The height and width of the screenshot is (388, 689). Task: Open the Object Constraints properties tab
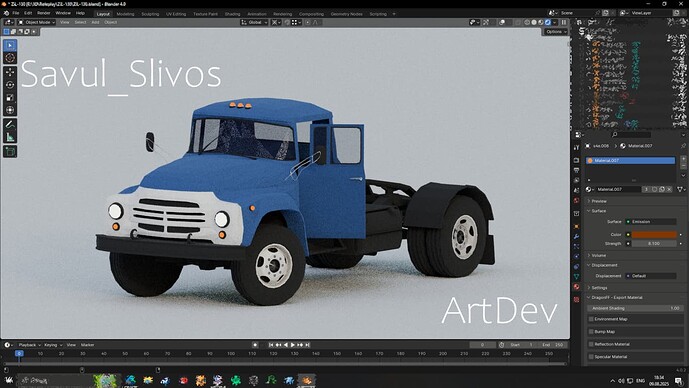pos(577,266)
